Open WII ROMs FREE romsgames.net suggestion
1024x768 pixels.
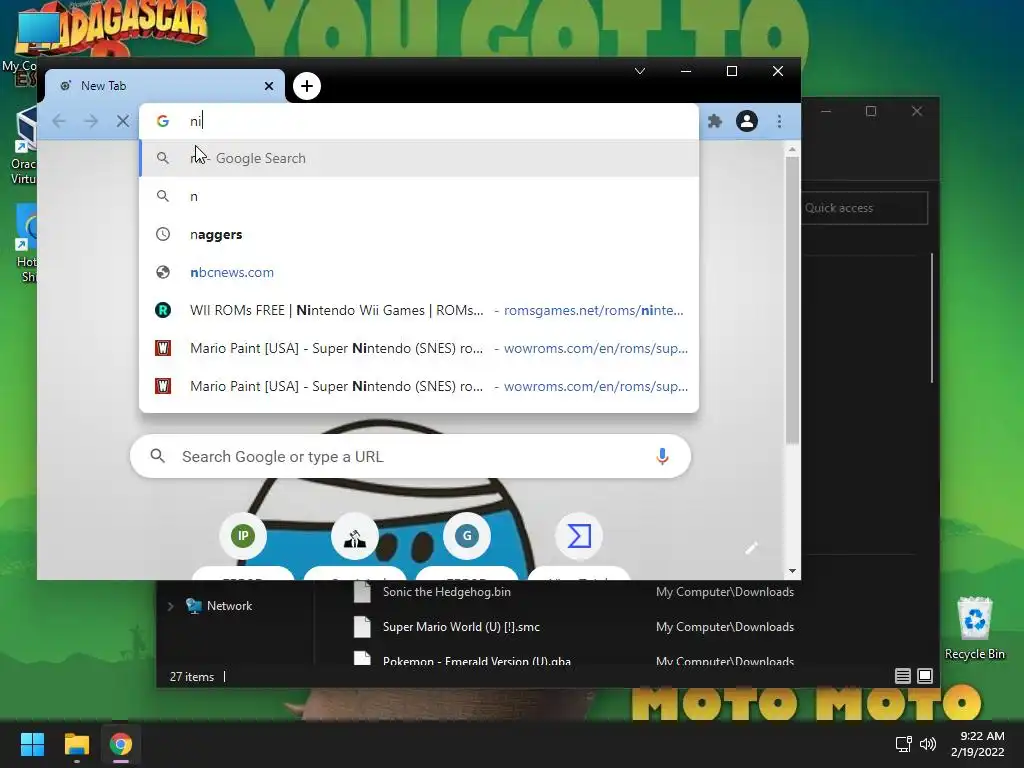419,310
